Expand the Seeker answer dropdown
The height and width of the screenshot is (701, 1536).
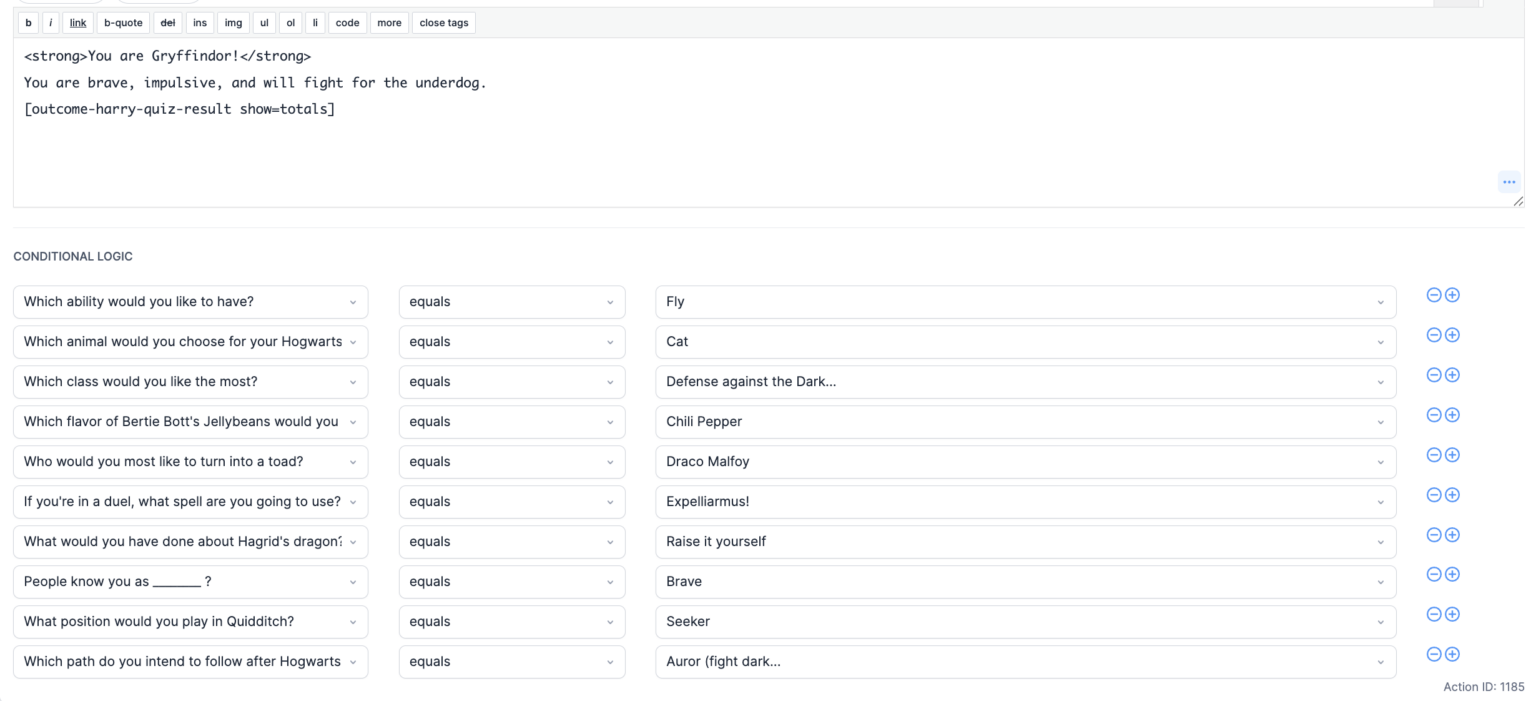click(1026, 622)
